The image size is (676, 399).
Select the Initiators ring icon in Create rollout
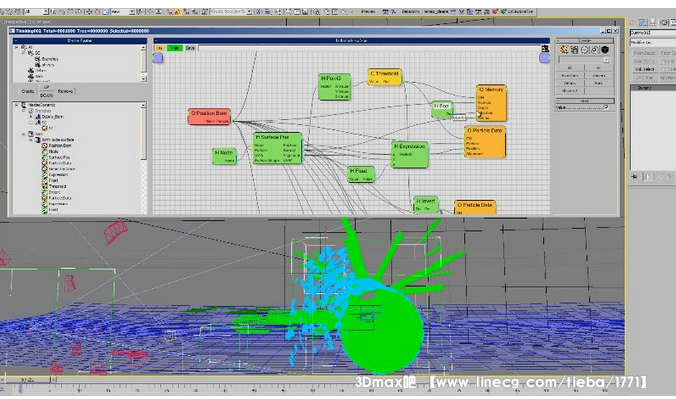(595, 50)
